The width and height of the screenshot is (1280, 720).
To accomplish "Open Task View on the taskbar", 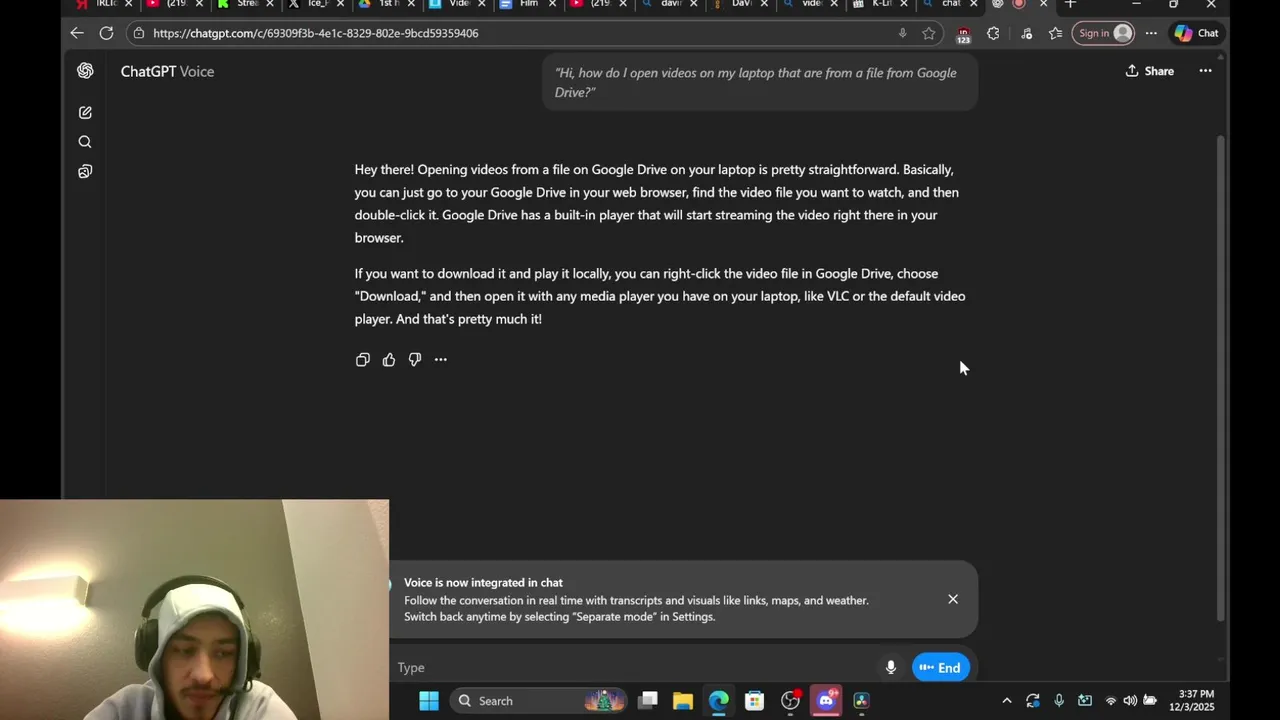I will coord(648,701).
